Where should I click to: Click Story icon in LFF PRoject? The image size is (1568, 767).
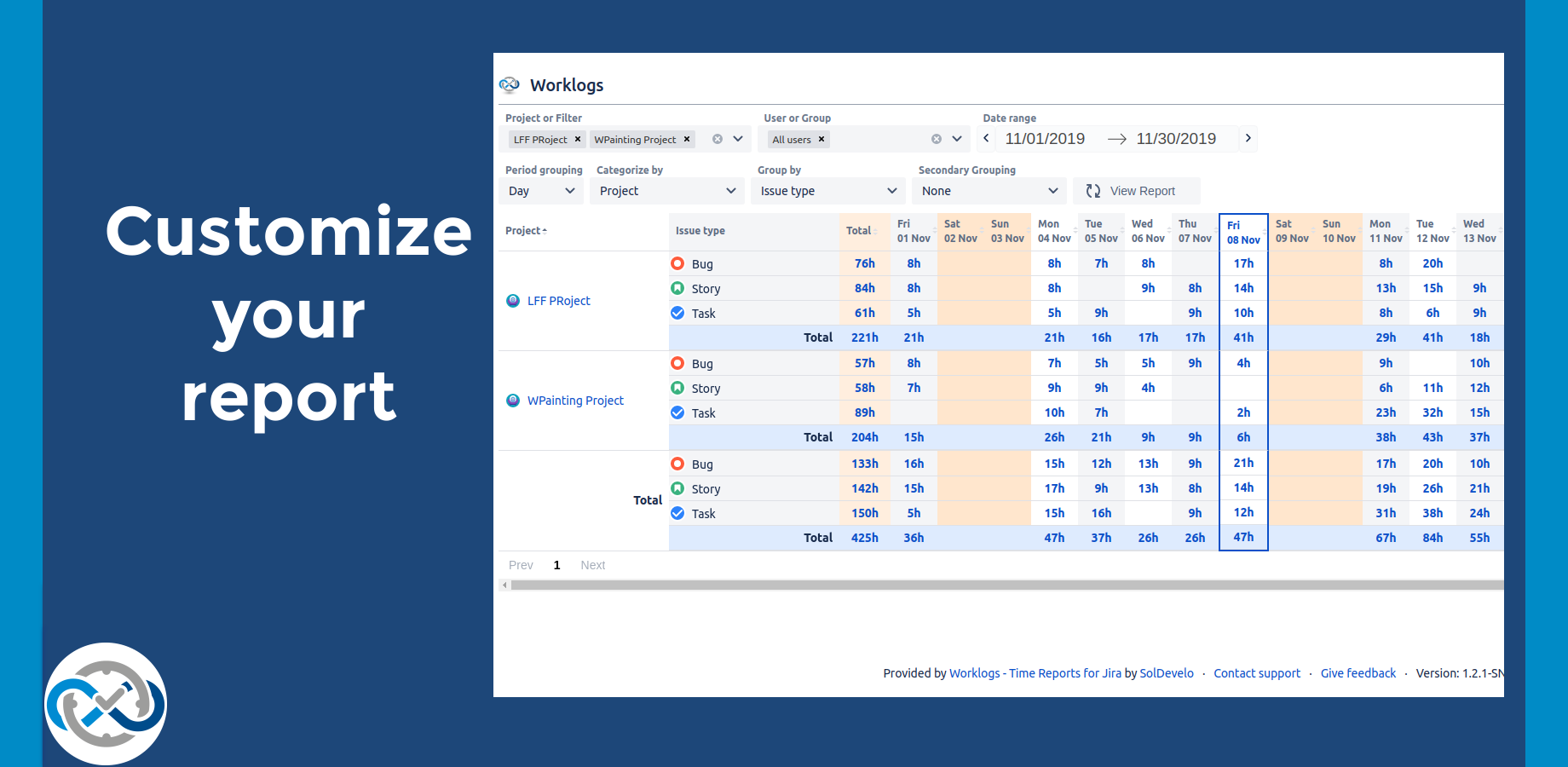[x=677, y=288]
